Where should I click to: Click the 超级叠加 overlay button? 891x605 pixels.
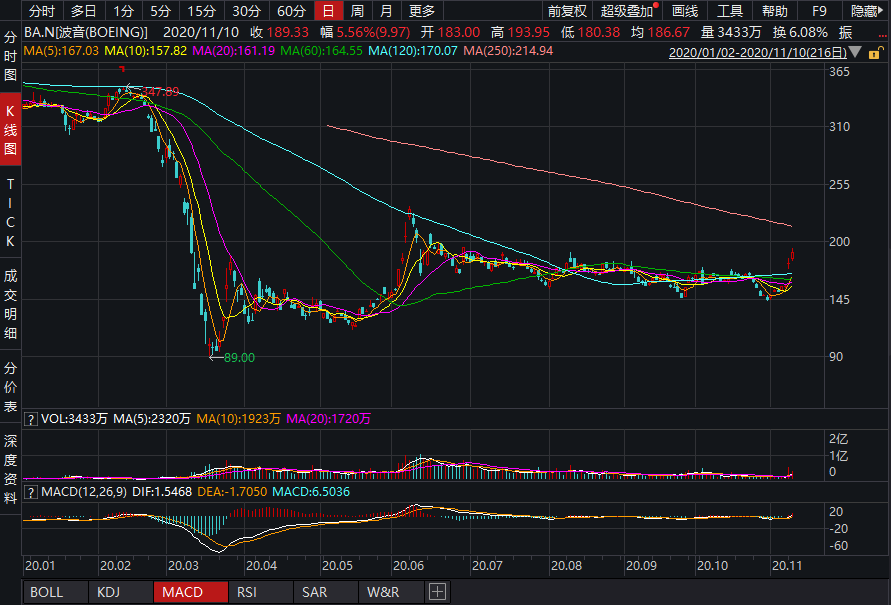[628, 11]
